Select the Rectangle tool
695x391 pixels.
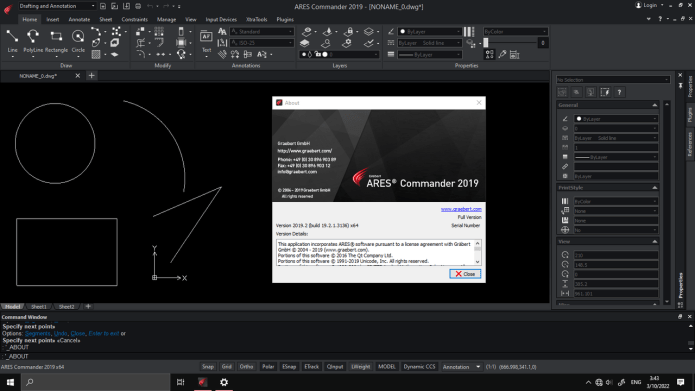[56, 41]
